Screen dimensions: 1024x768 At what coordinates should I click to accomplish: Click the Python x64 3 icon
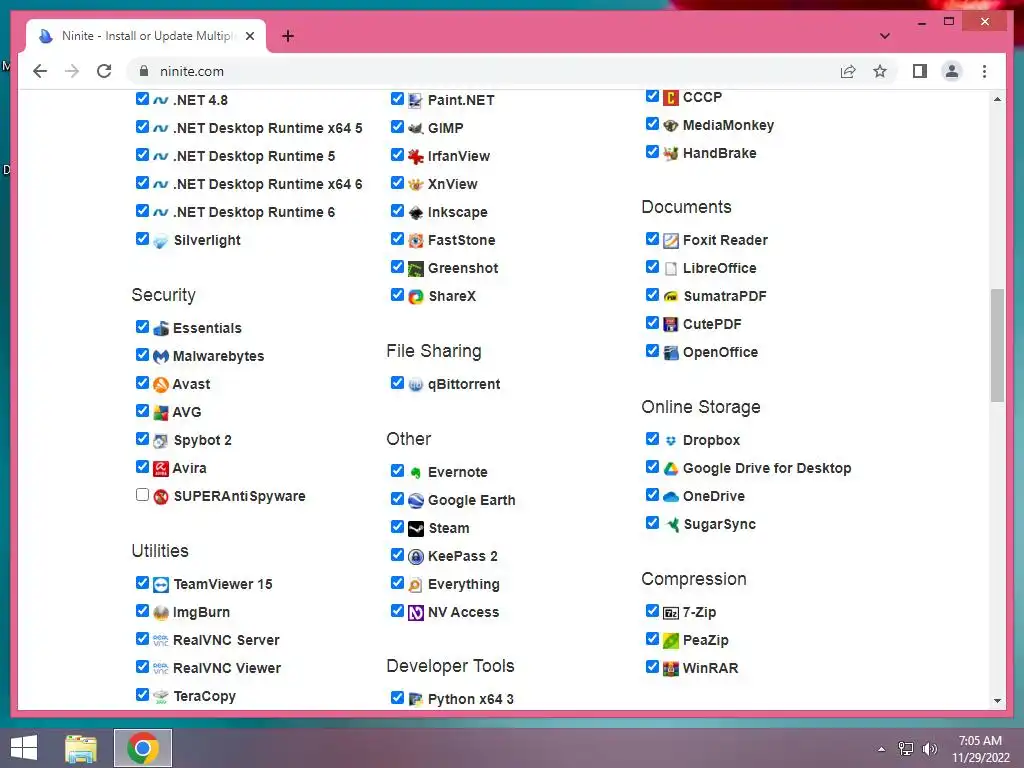click(415, 699)
